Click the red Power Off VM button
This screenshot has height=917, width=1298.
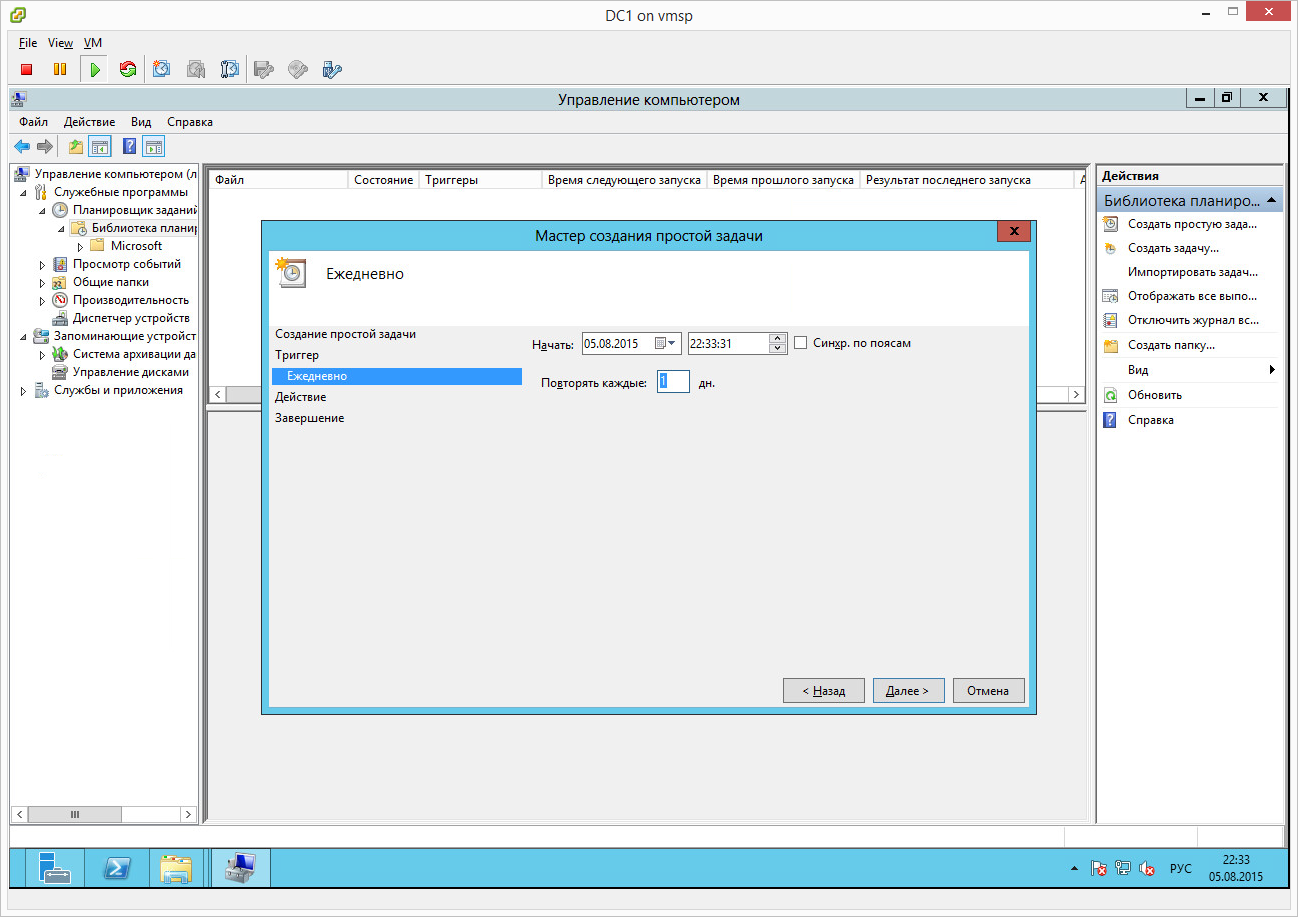click(x=27, y=69)
